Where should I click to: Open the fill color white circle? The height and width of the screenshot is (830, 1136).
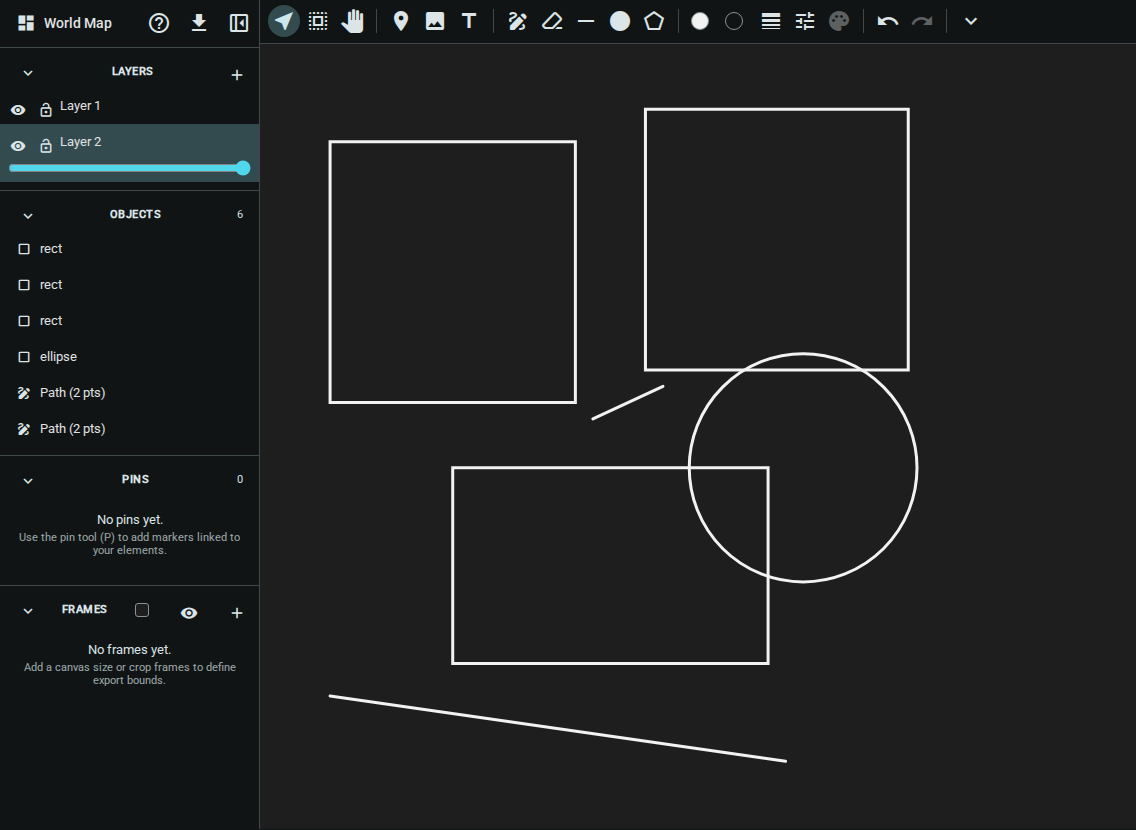click(x=700, y=21)
